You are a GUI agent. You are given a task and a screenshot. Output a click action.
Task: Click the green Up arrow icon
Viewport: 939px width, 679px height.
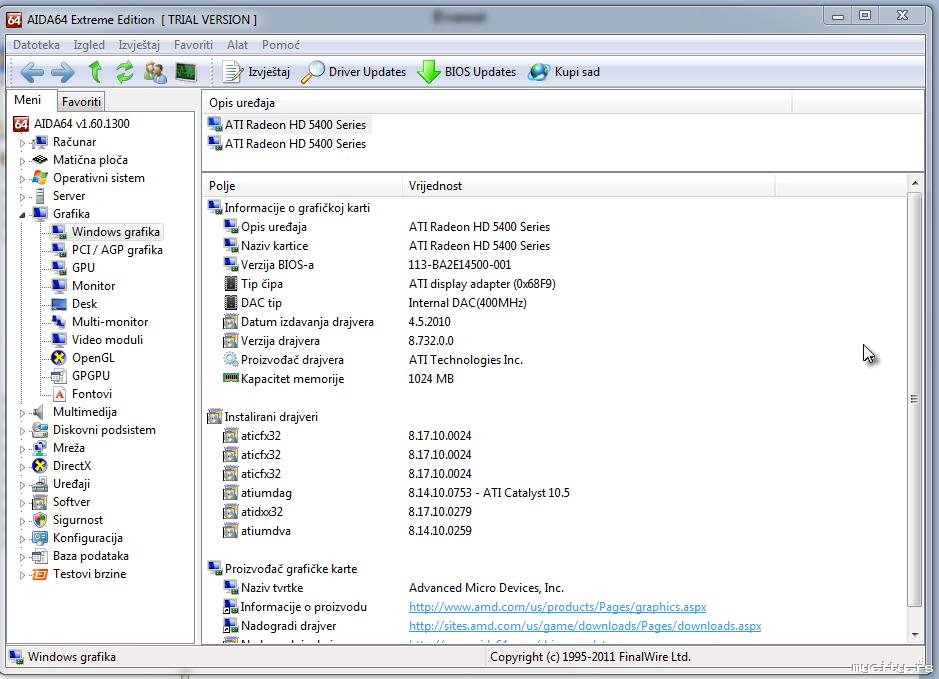point(95,72)
